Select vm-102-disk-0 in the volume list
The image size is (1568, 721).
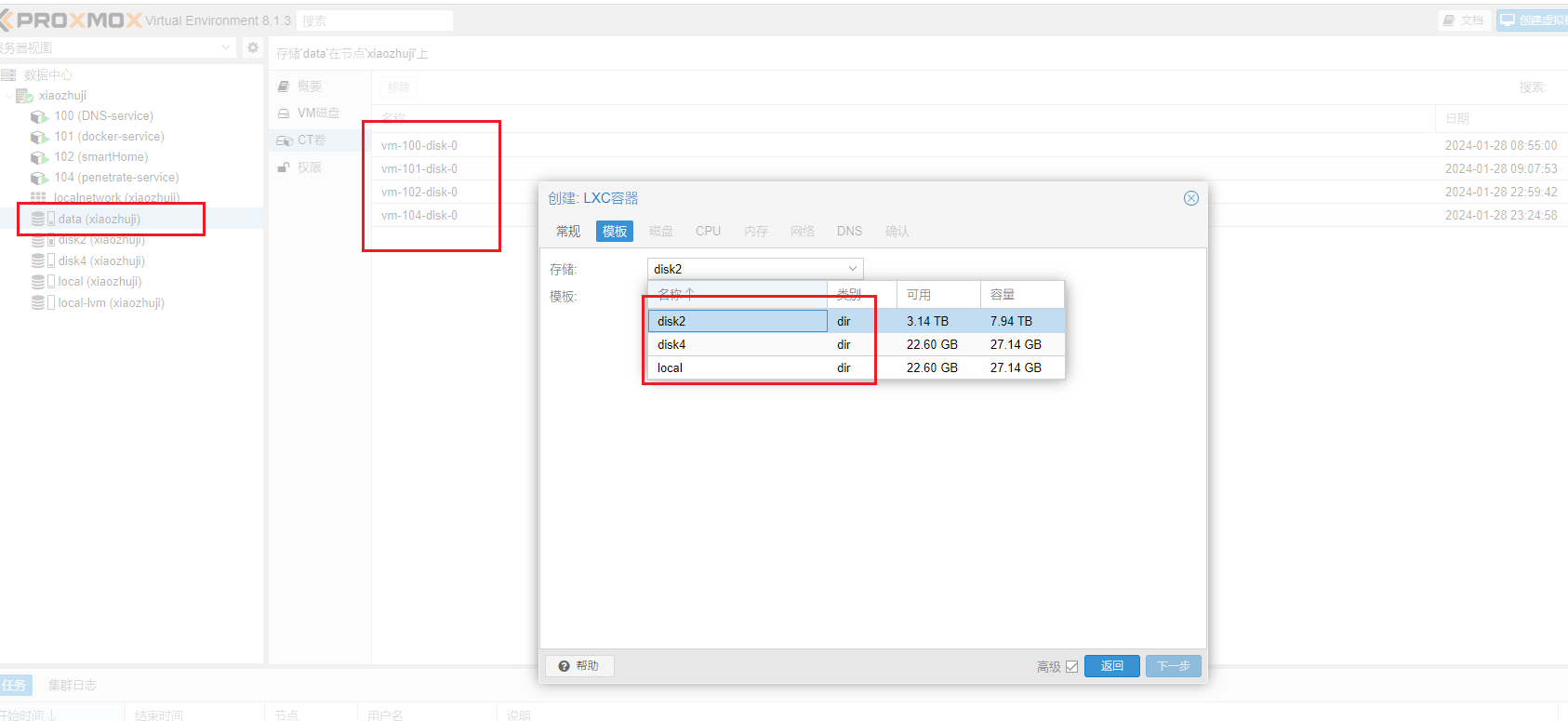tap(419, 193)
